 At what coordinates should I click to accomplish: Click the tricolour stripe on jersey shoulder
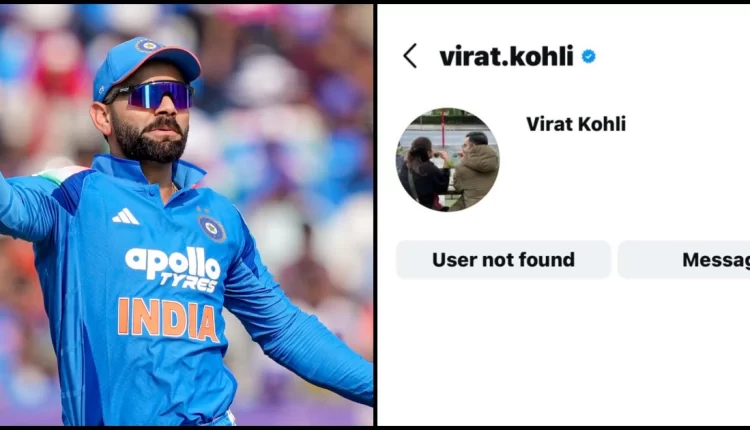click(60, 174)
